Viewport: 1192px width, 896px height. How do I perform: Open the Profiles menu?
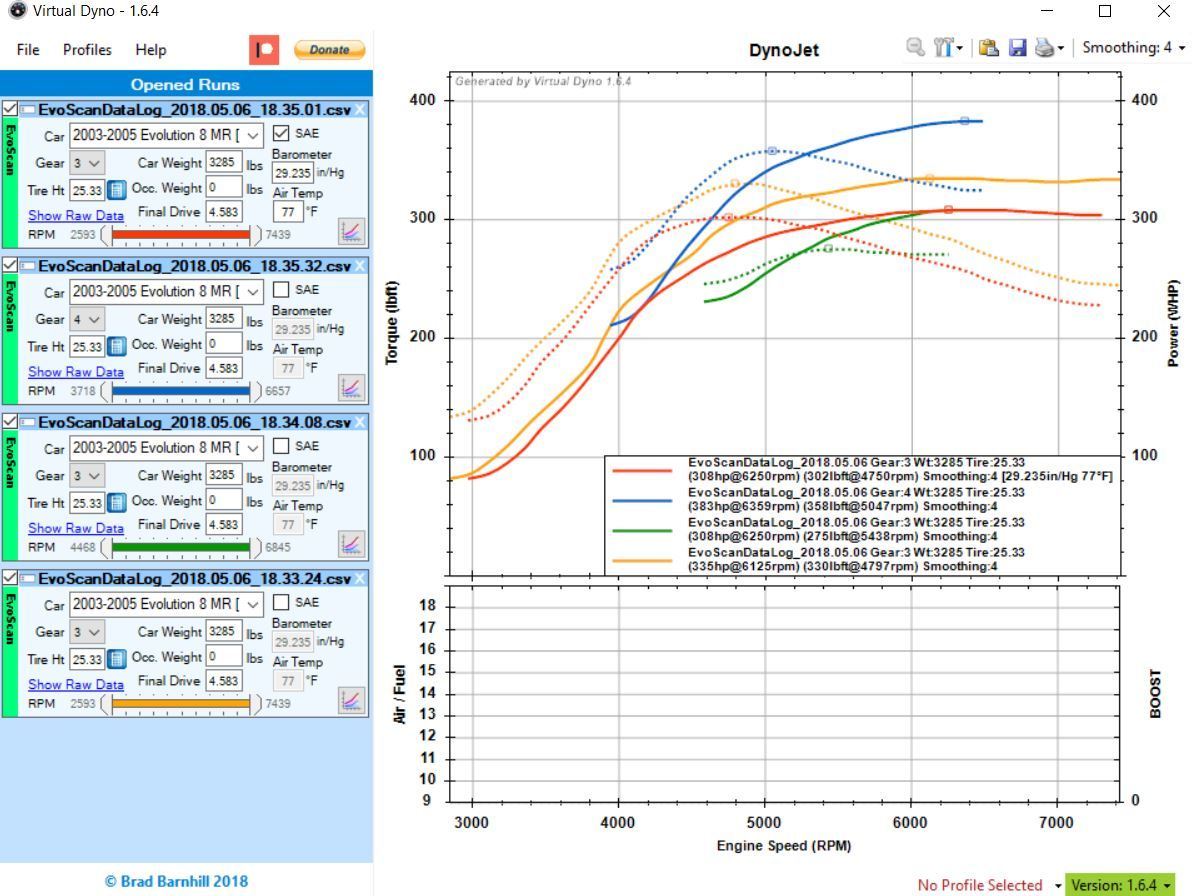point(87,50)
